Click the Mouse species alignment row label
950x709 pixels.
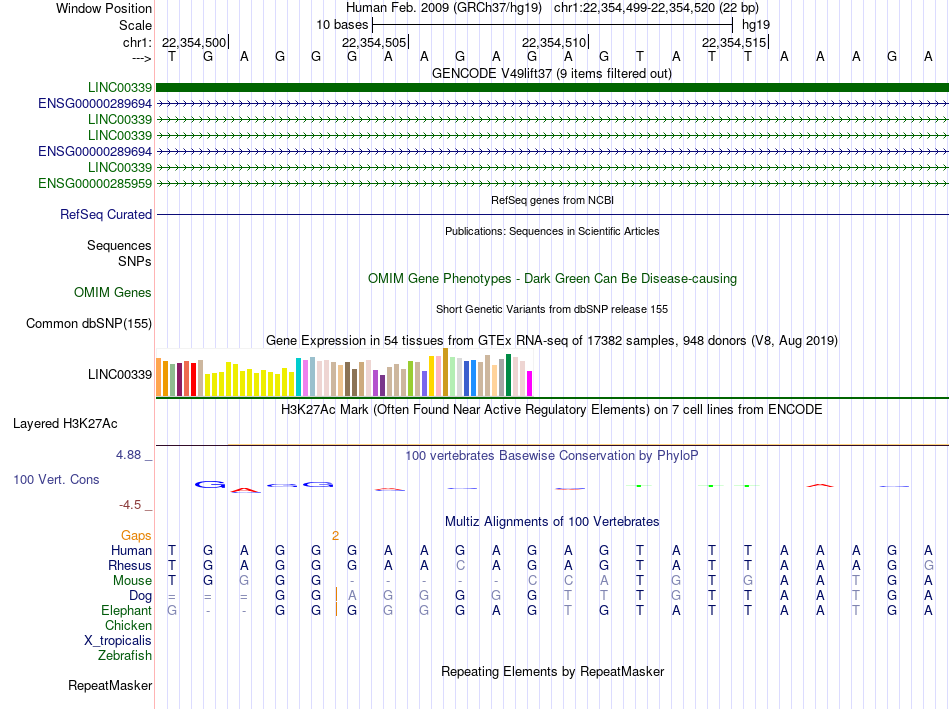[x=132, y=581]
